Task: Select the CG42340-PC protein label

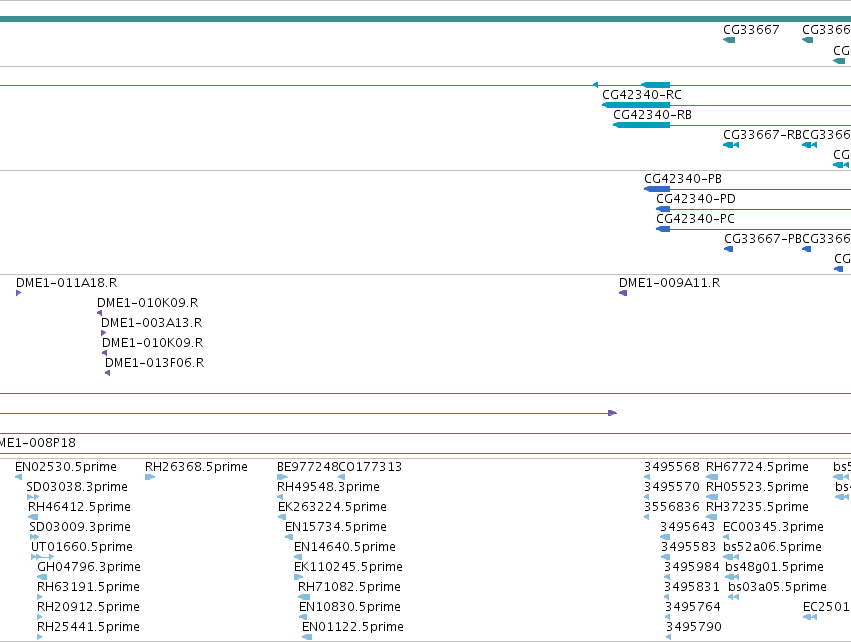Action: [x=695, y=219]
